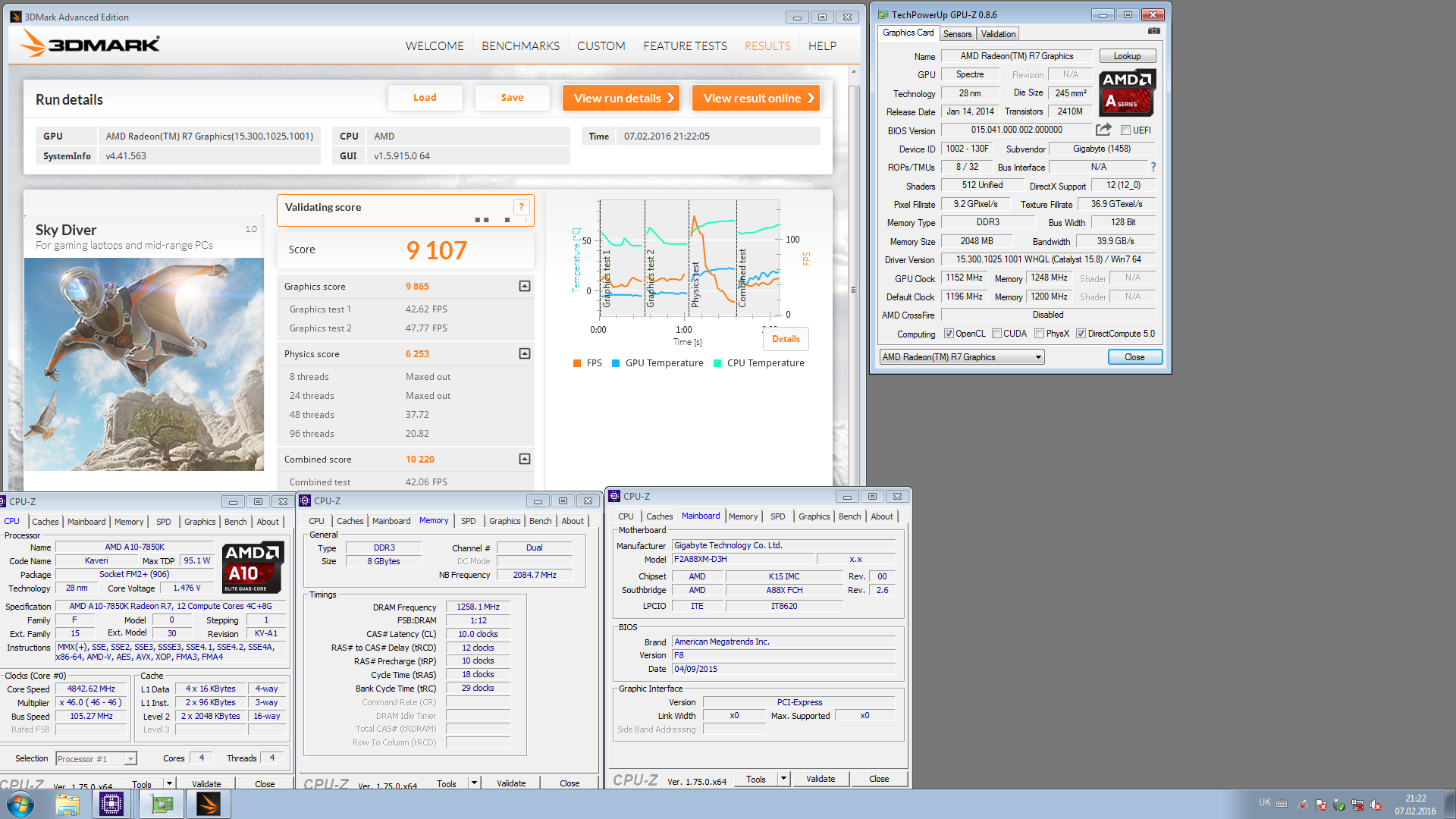
Task: Open Tools dropdown arrow in Memory tab window
Action: pyautogui.click(x=474, y=783)
